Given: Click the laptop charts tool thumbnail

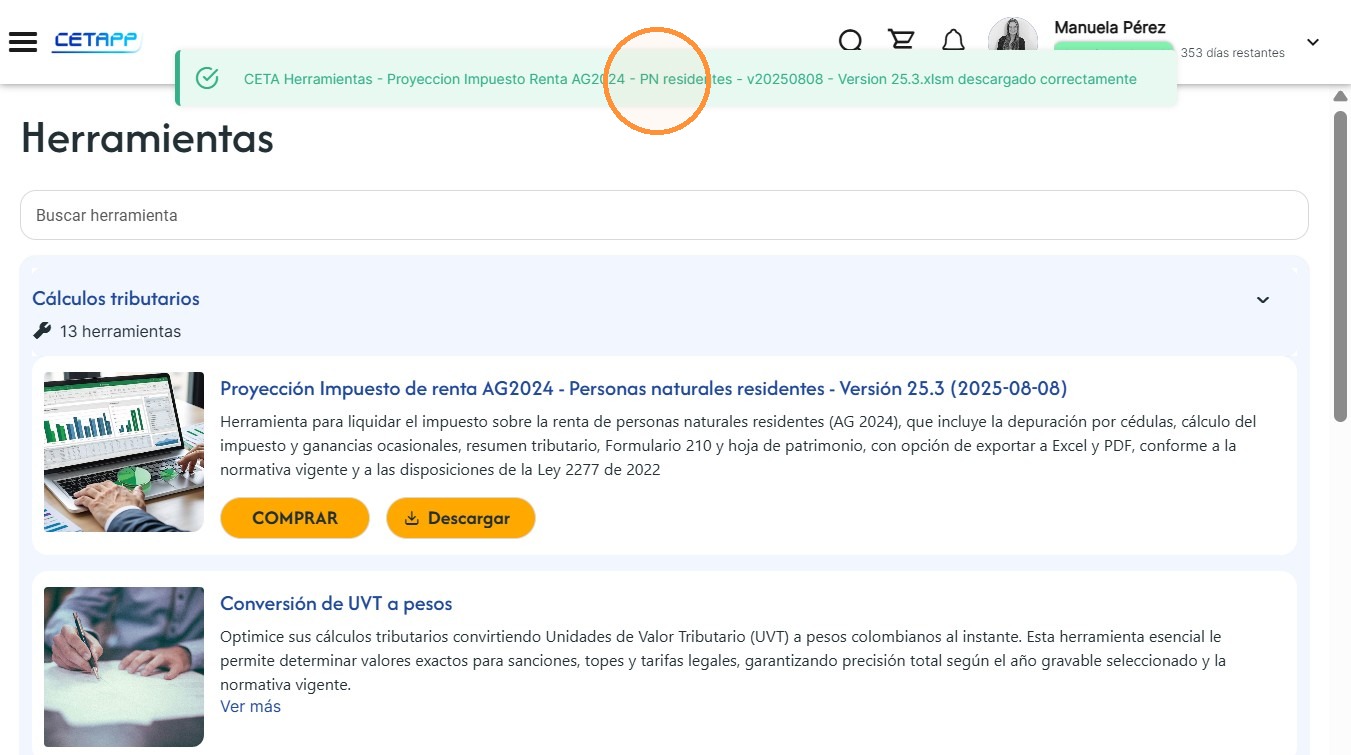Looking at the screenshot, I should (x=124, y=452).
